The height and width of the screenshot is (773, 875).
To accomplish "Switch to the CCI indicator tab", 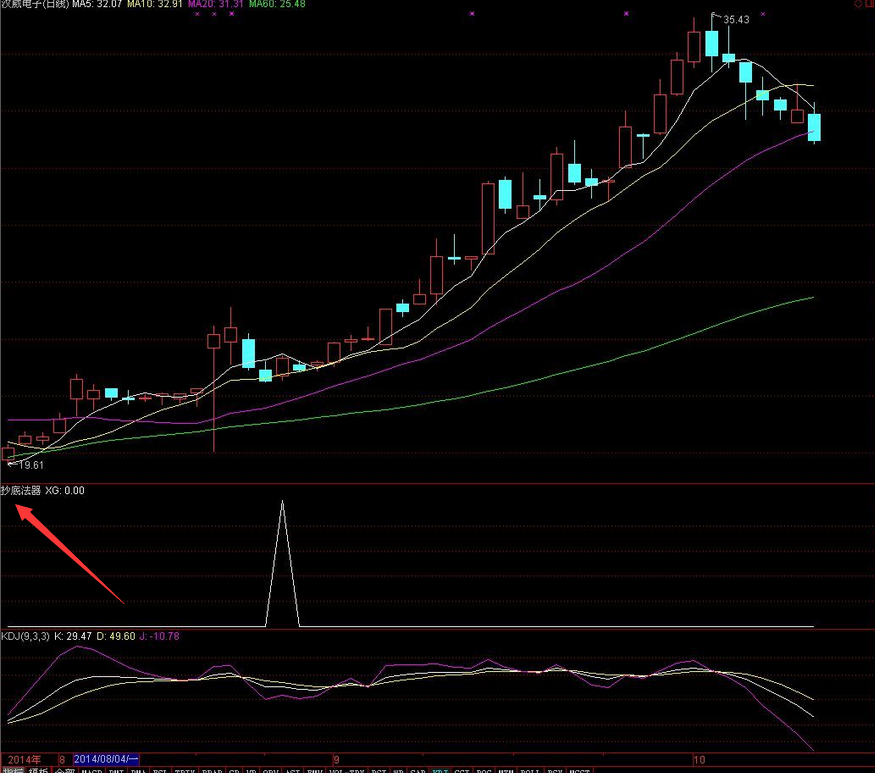I will click(461, 771).
